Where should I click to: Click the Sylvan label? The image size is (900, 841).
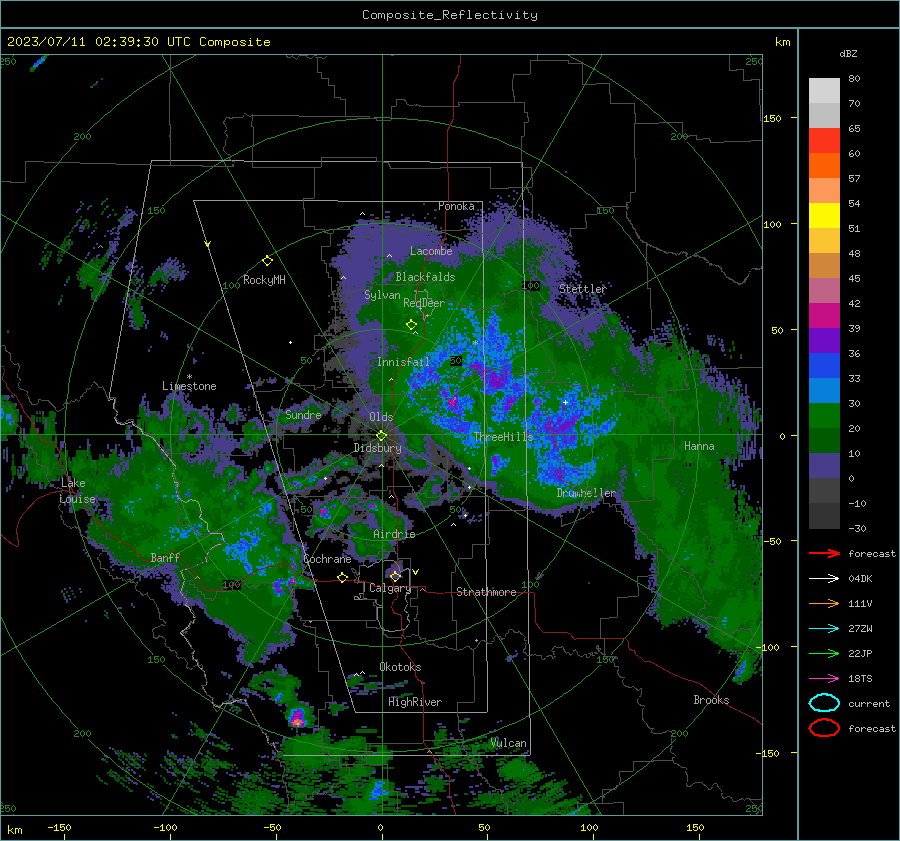click(x=382, y=295)
